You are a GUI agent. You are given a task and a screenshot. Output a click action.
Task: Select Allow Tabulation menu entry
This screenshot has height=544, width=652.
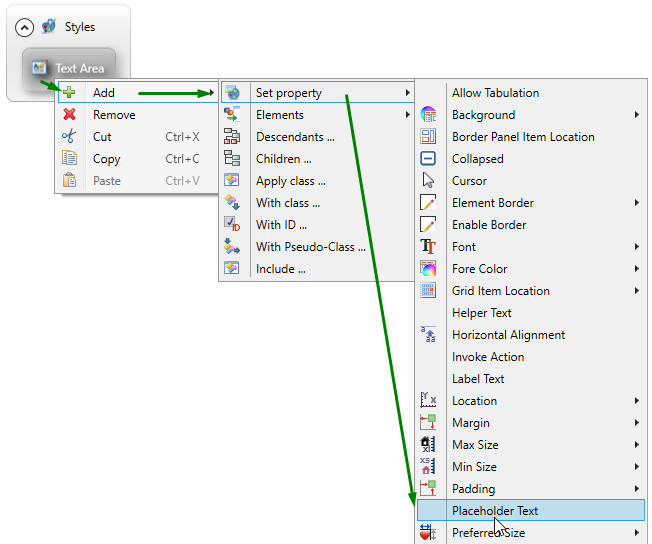tap(495, 93)
